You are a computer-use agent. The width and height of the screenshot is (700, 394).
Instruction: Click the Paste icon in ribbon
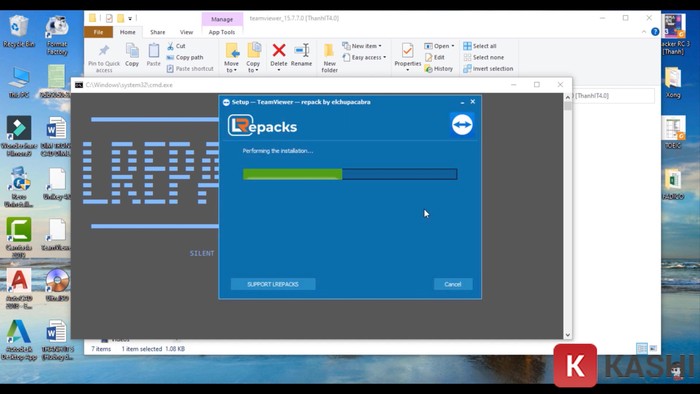click(x=154, y=51)
